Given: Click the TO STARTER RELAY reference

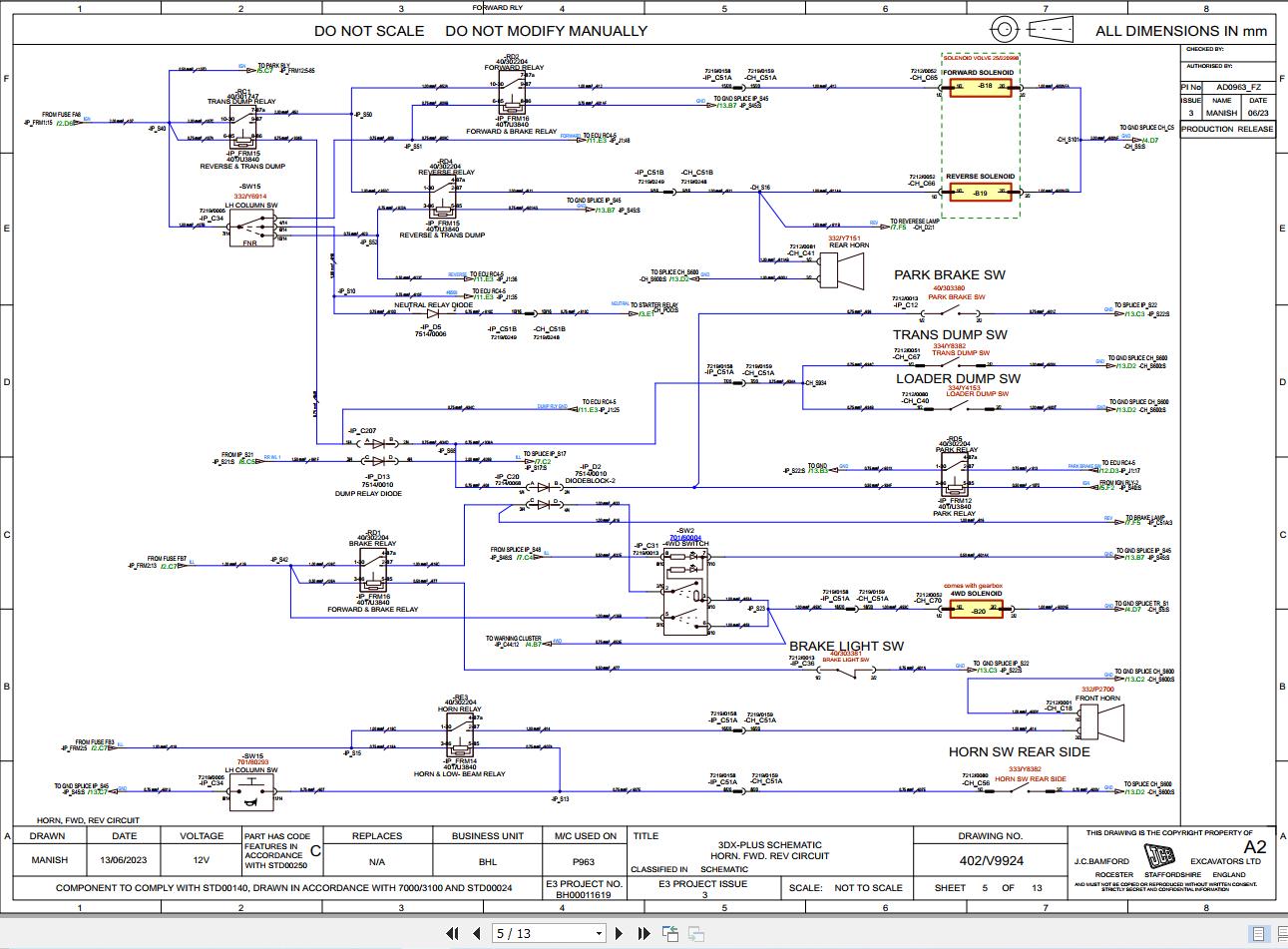Looking at the screenshot, I should (652, 305).
